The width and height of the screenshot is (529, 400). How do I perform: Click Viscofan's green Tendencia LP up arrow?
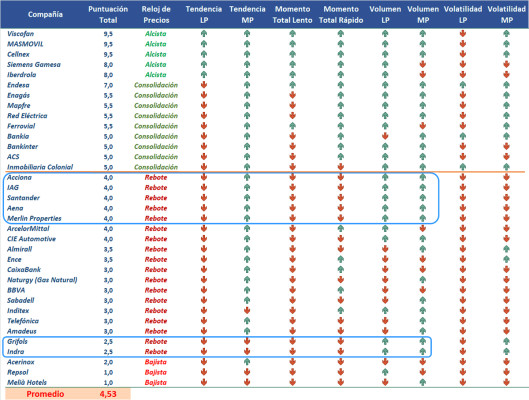tap(204, 34)
